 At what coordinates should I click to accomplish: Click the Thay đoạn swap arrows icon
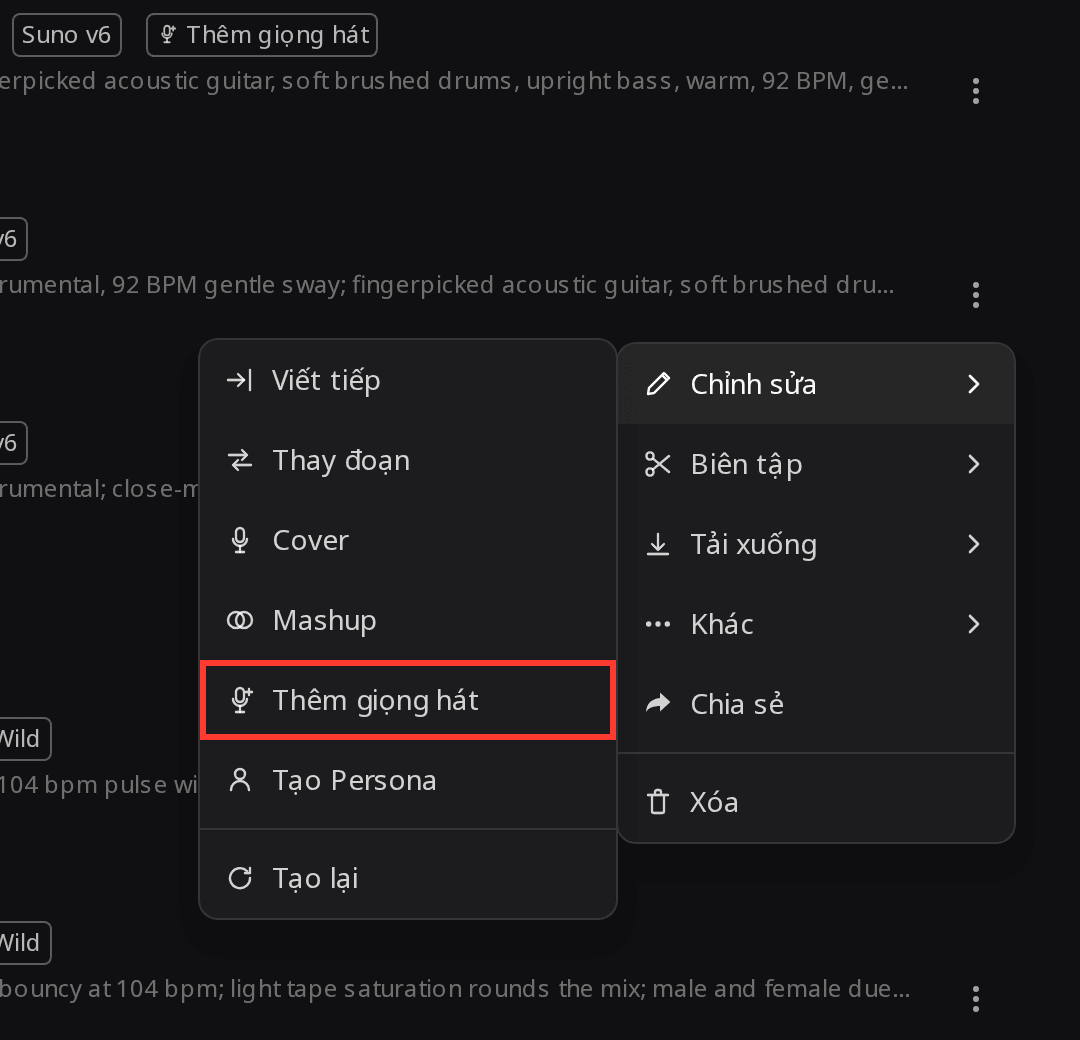point(240,460)
